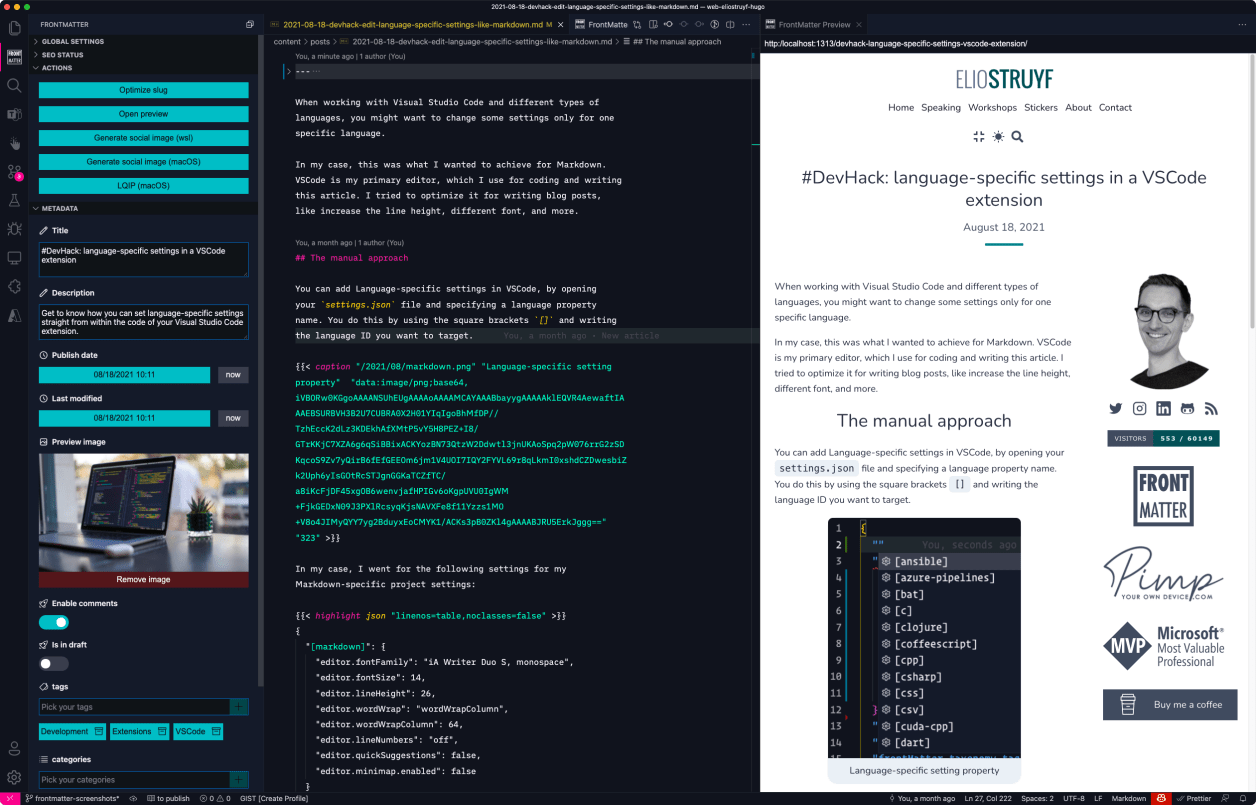
Task: Click the Stickers menu link on website
Action: coord(1041,108)
